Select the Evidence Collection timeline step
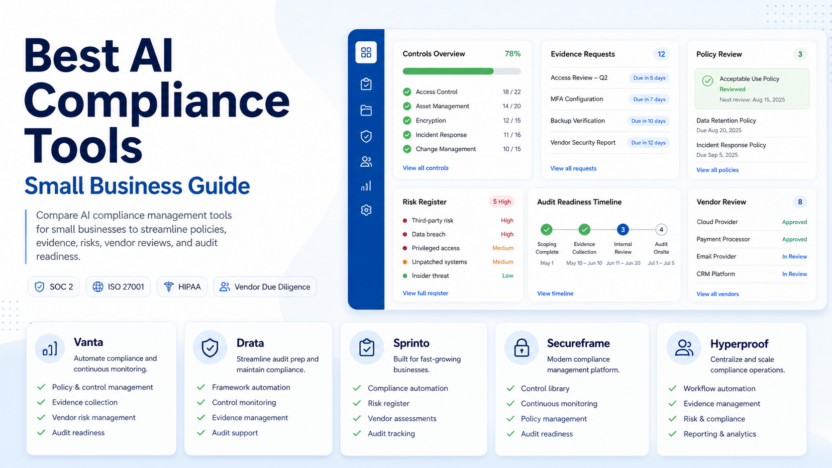Viewport: 832px width, 468px height. (x=584, y=230)
